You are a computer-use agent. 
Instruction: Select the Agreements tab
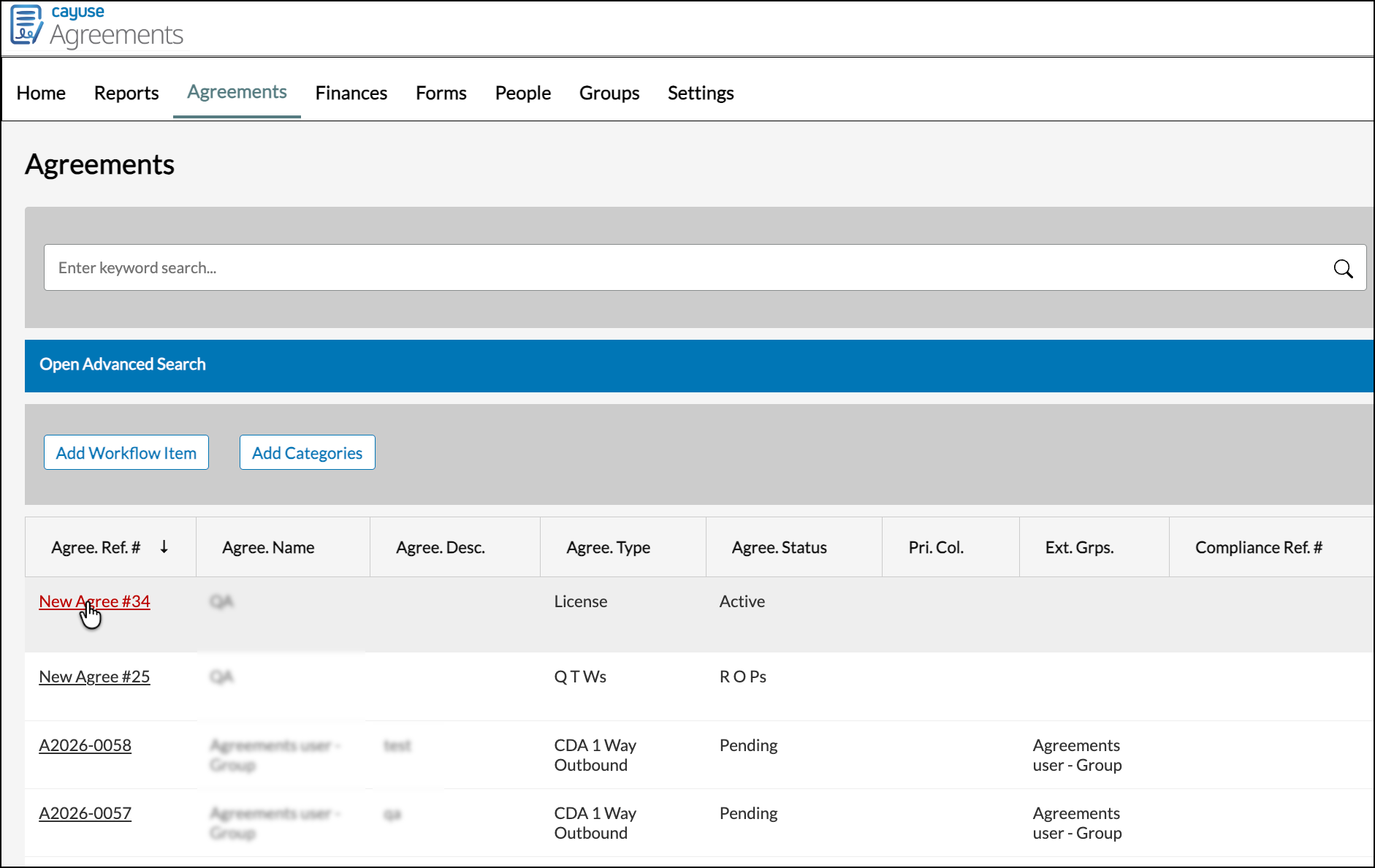[237, 92]
